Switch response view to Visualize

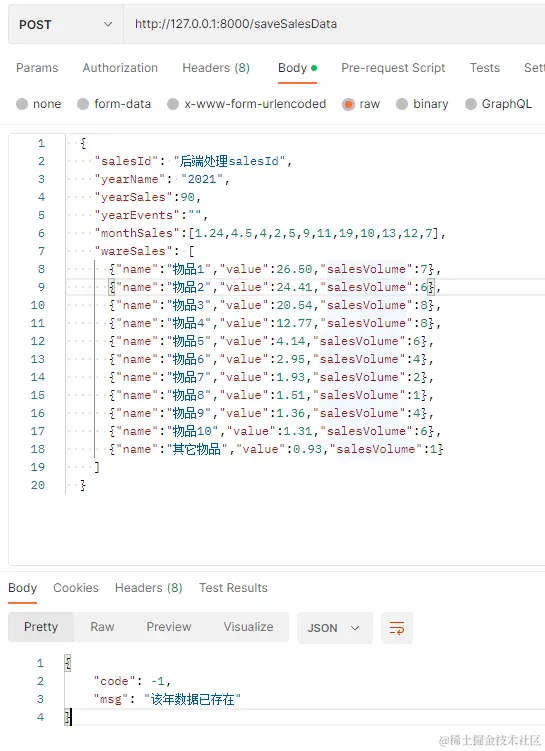[248, 627]
